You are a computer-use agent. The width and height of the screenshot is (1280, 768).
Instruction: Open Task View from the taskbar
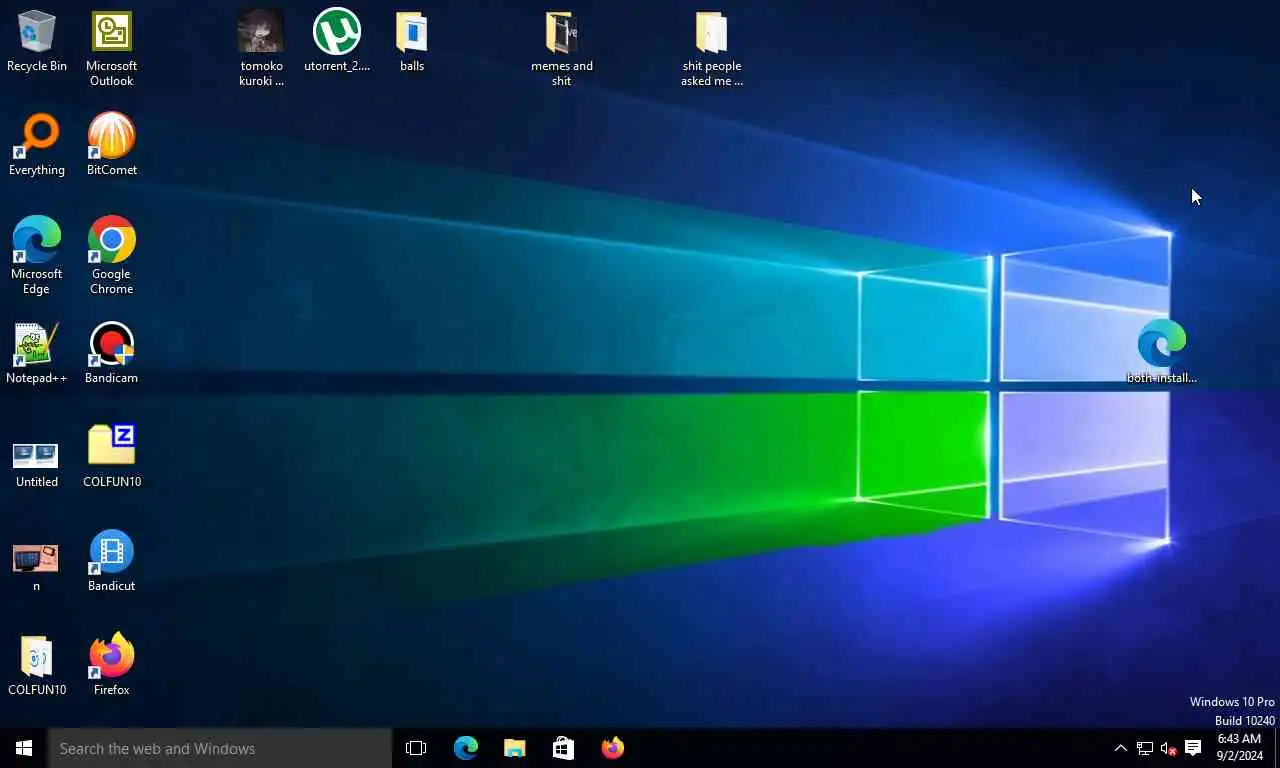(x=416, y=748)
